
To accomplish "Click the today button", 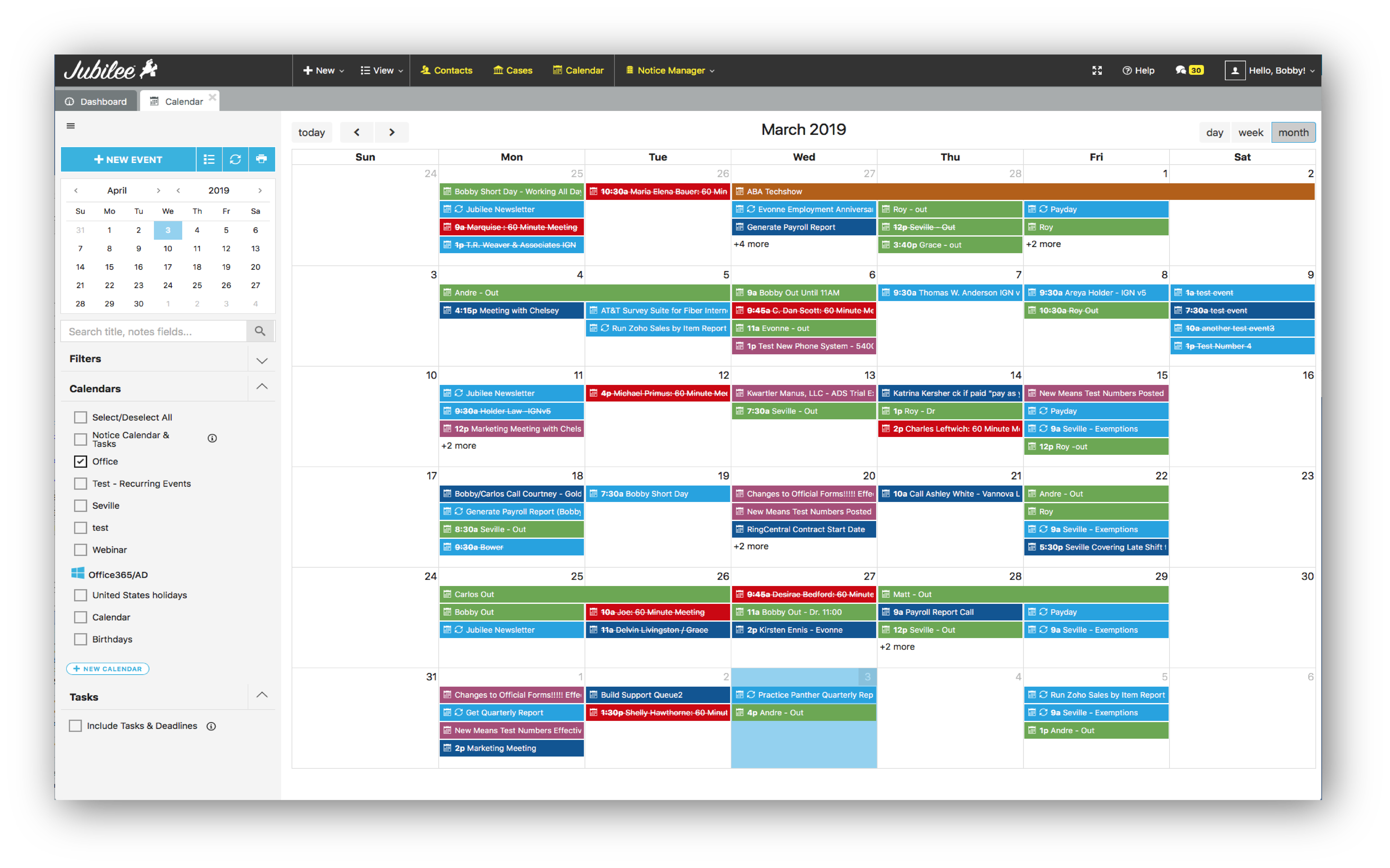I will tap(312, 133).
